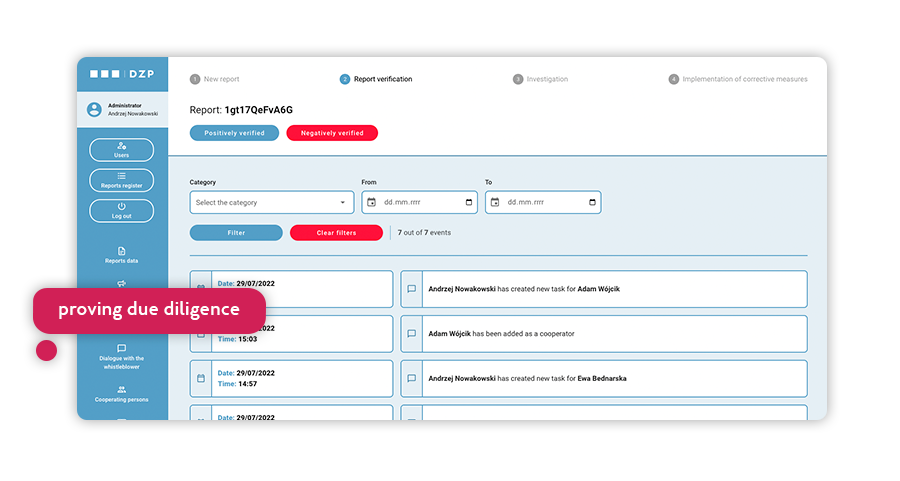Click the DZP logo
Image resolution: width=900 pixels, height=481 pixels.
pos(121,74)
